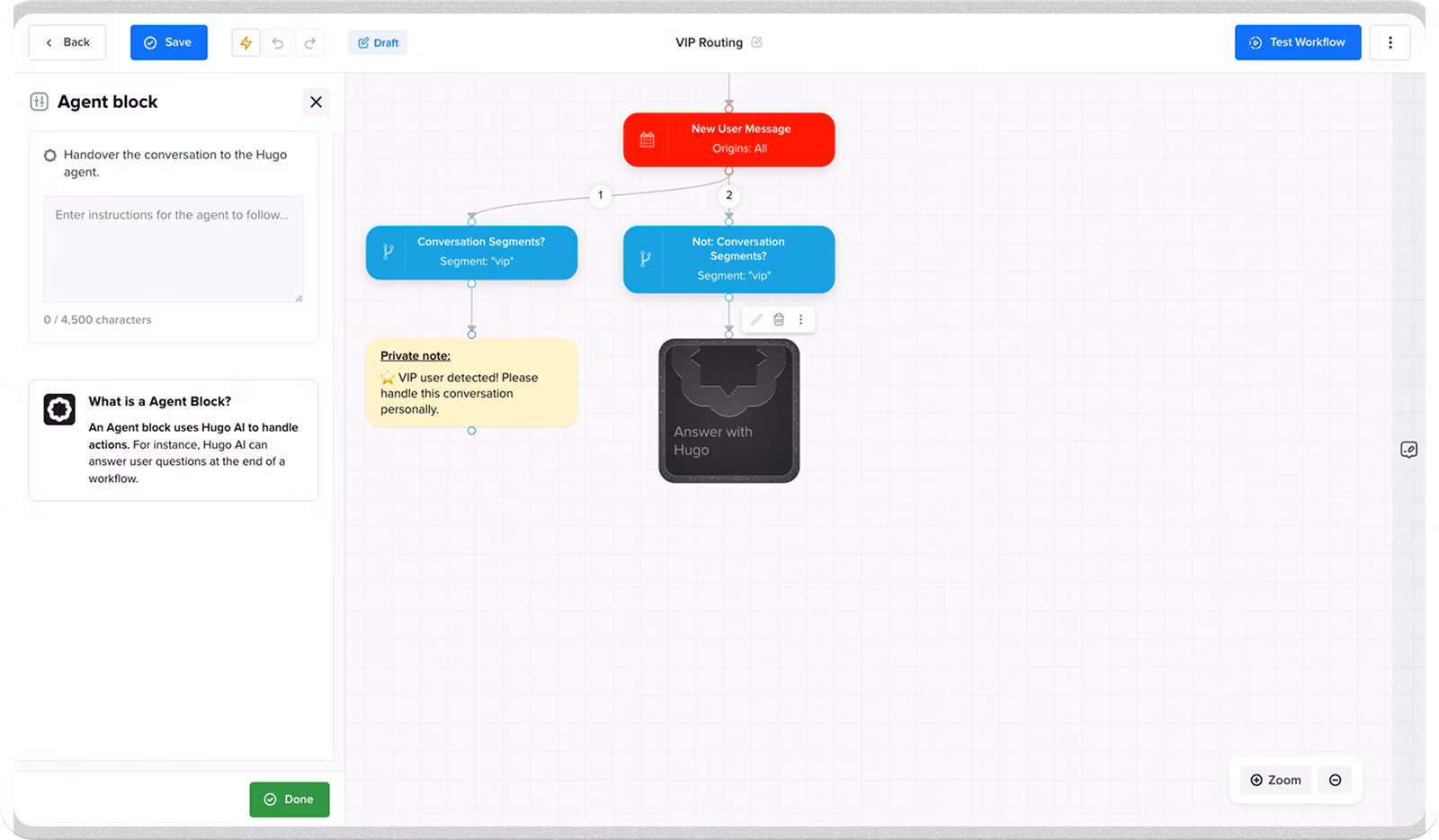1439x840 pixels.
Task: Toggle the Draft status badge
Action: [378, 42]
